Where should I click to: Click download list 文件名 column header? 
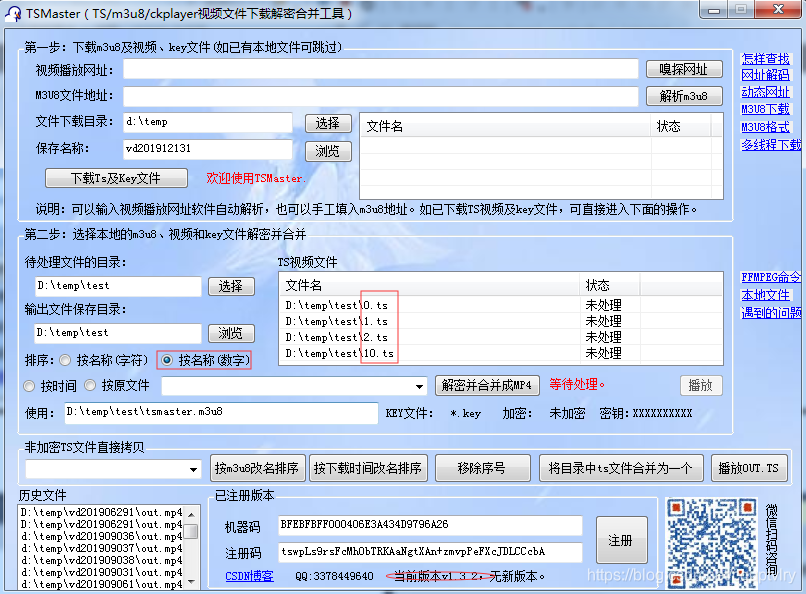[x=506, y=126]
